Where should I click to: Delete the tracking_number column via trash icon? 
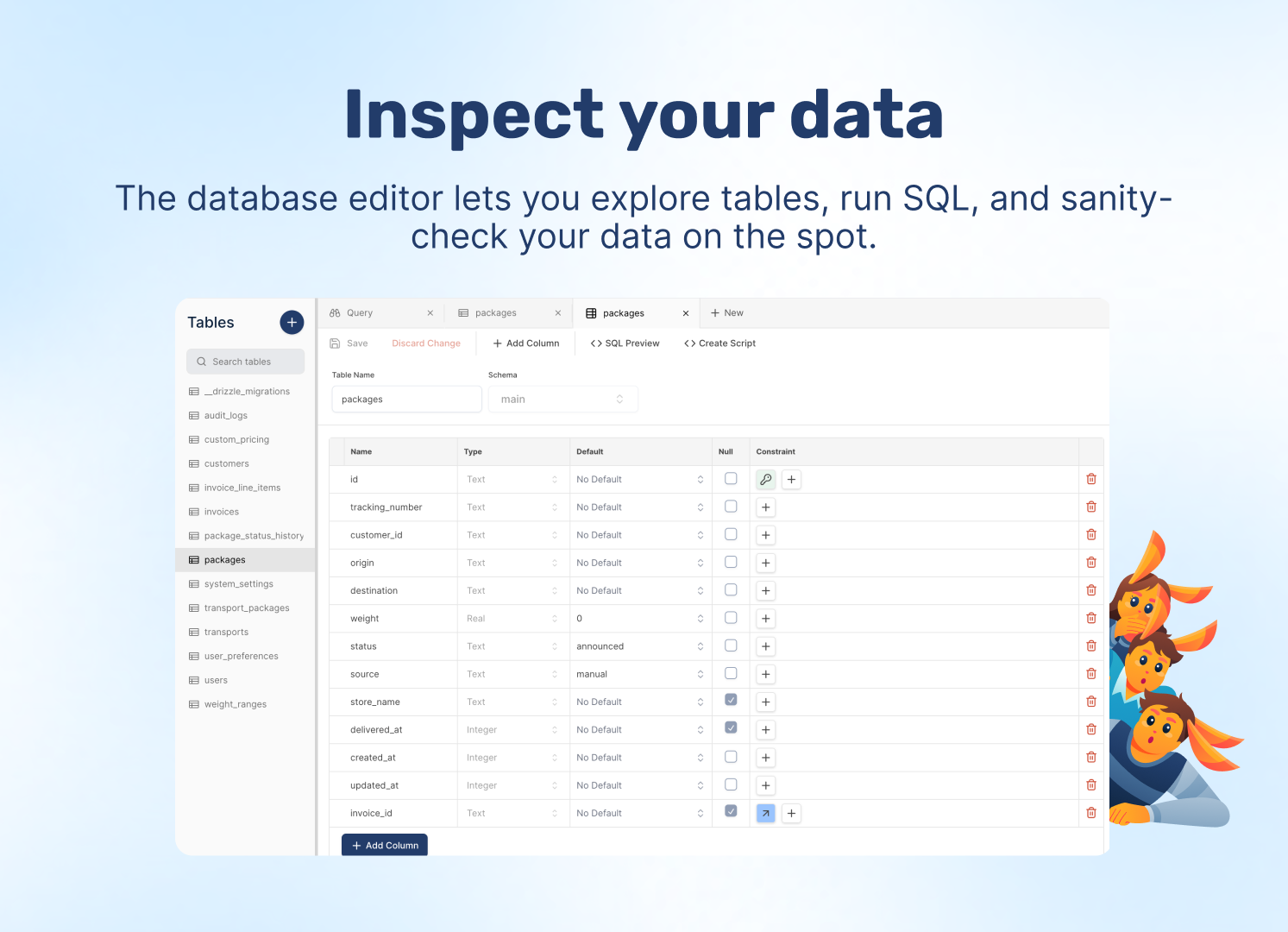tap(1091, 507)
